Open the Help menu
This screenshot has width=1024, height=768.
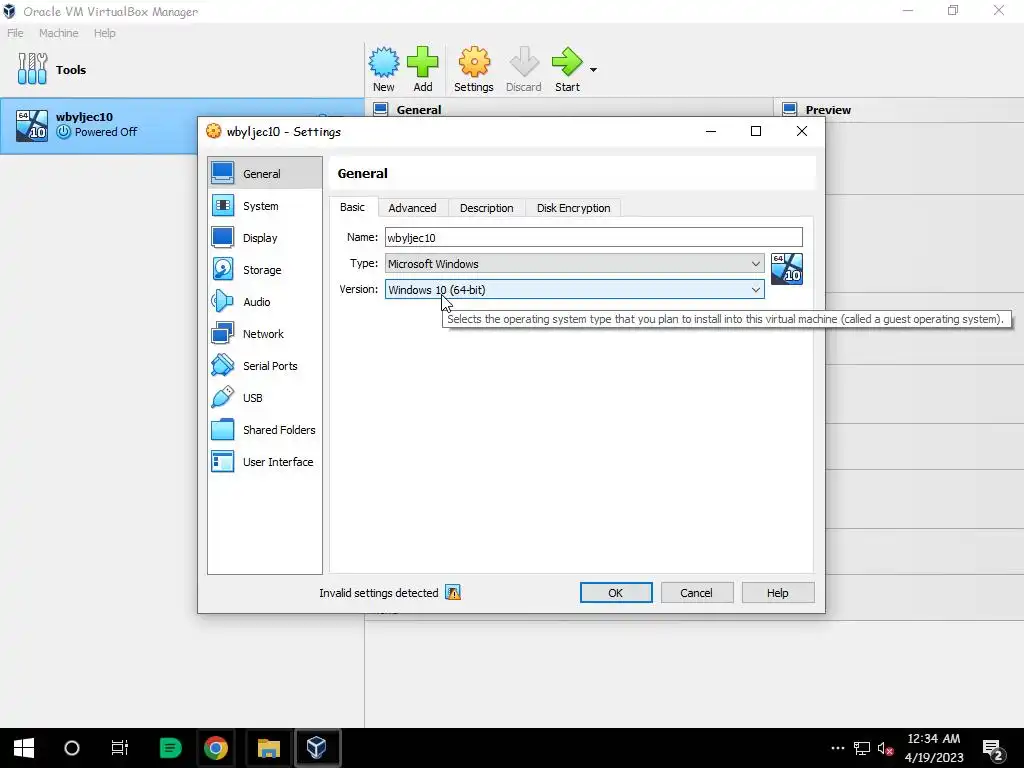[x=104, y=33]
